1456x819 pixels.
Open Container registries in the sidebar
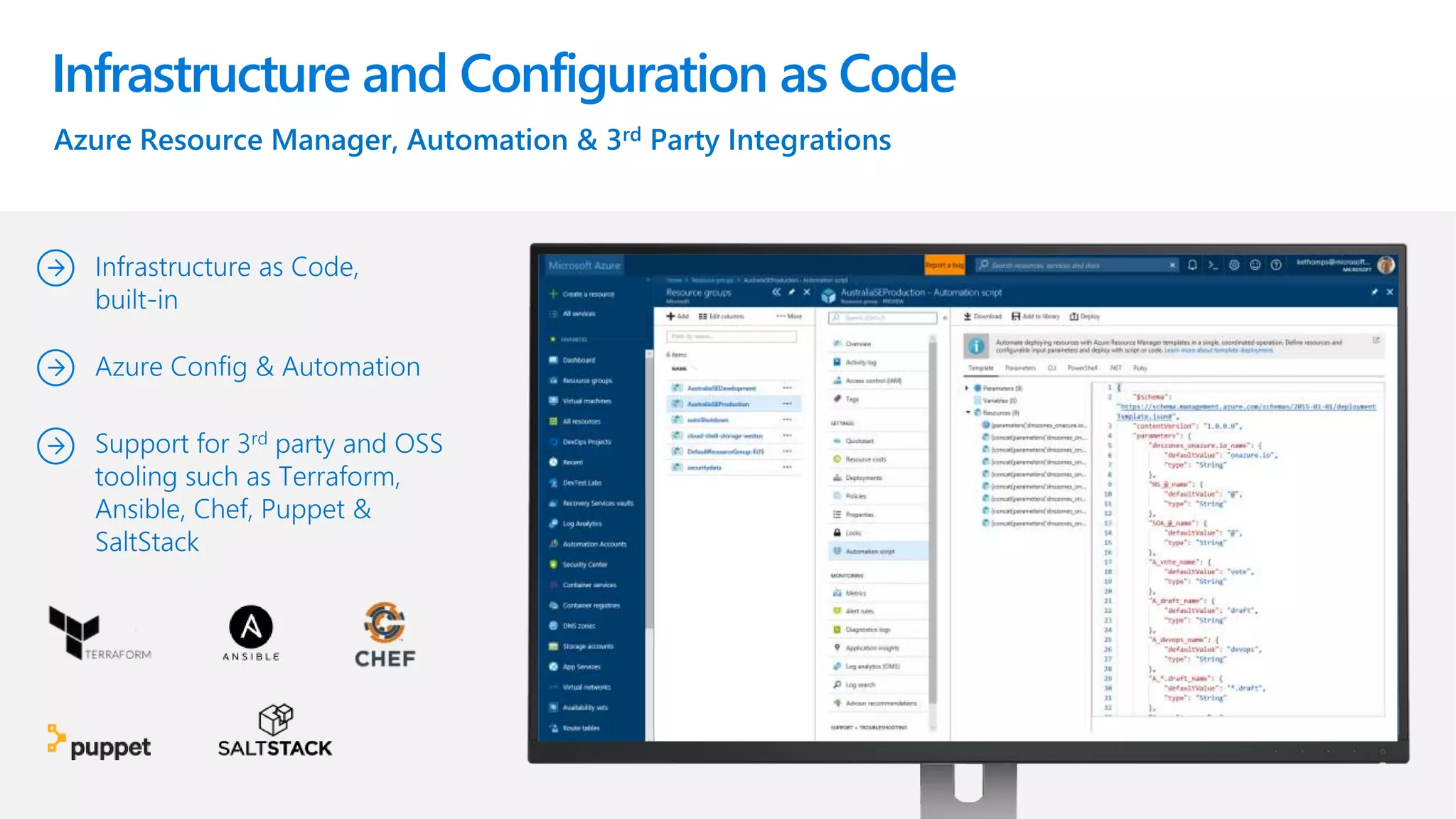pos(585,606)
